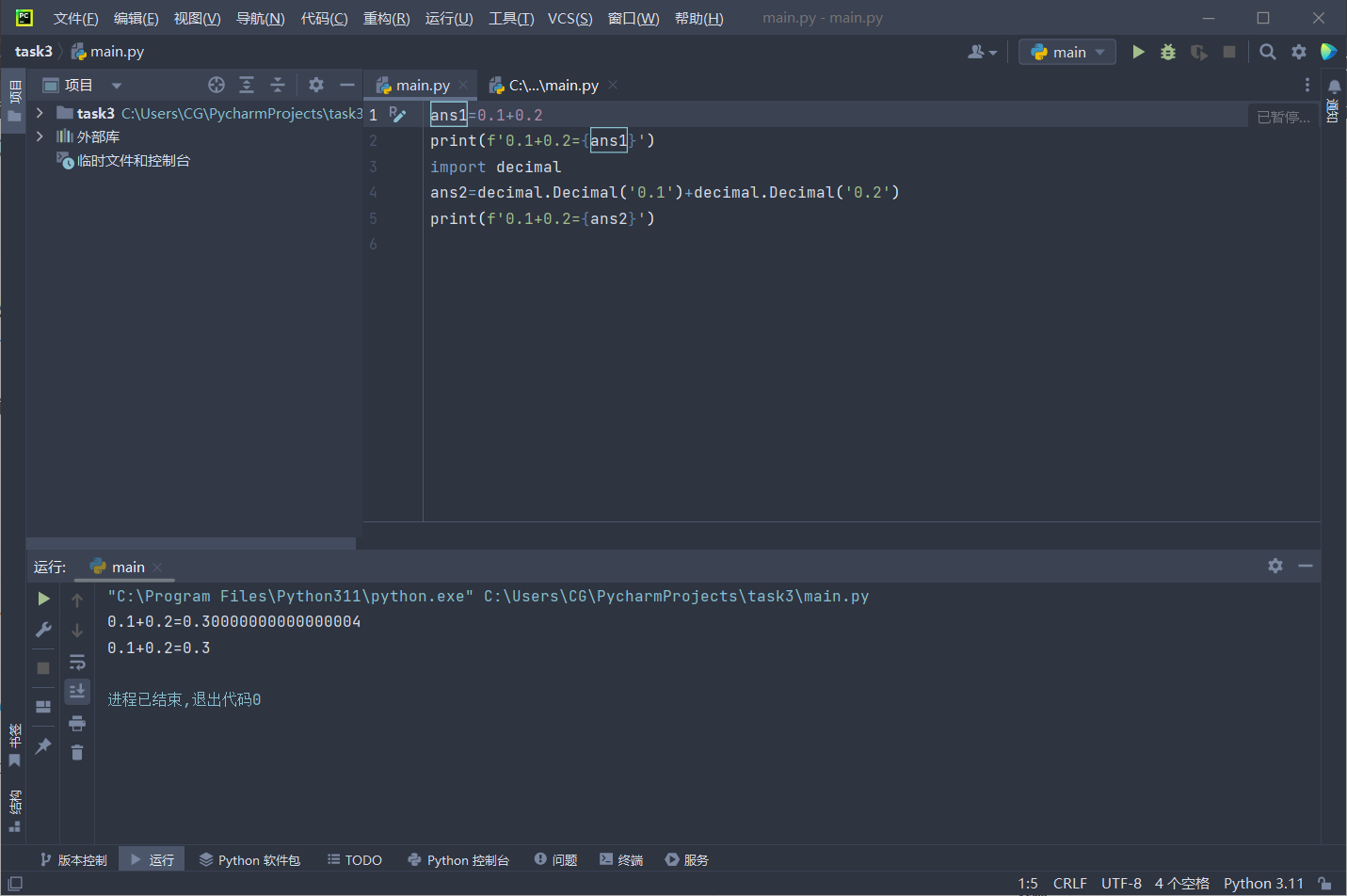Click the toolbar stop button
Screen dimensions: 1347x896
point(1228,52)
